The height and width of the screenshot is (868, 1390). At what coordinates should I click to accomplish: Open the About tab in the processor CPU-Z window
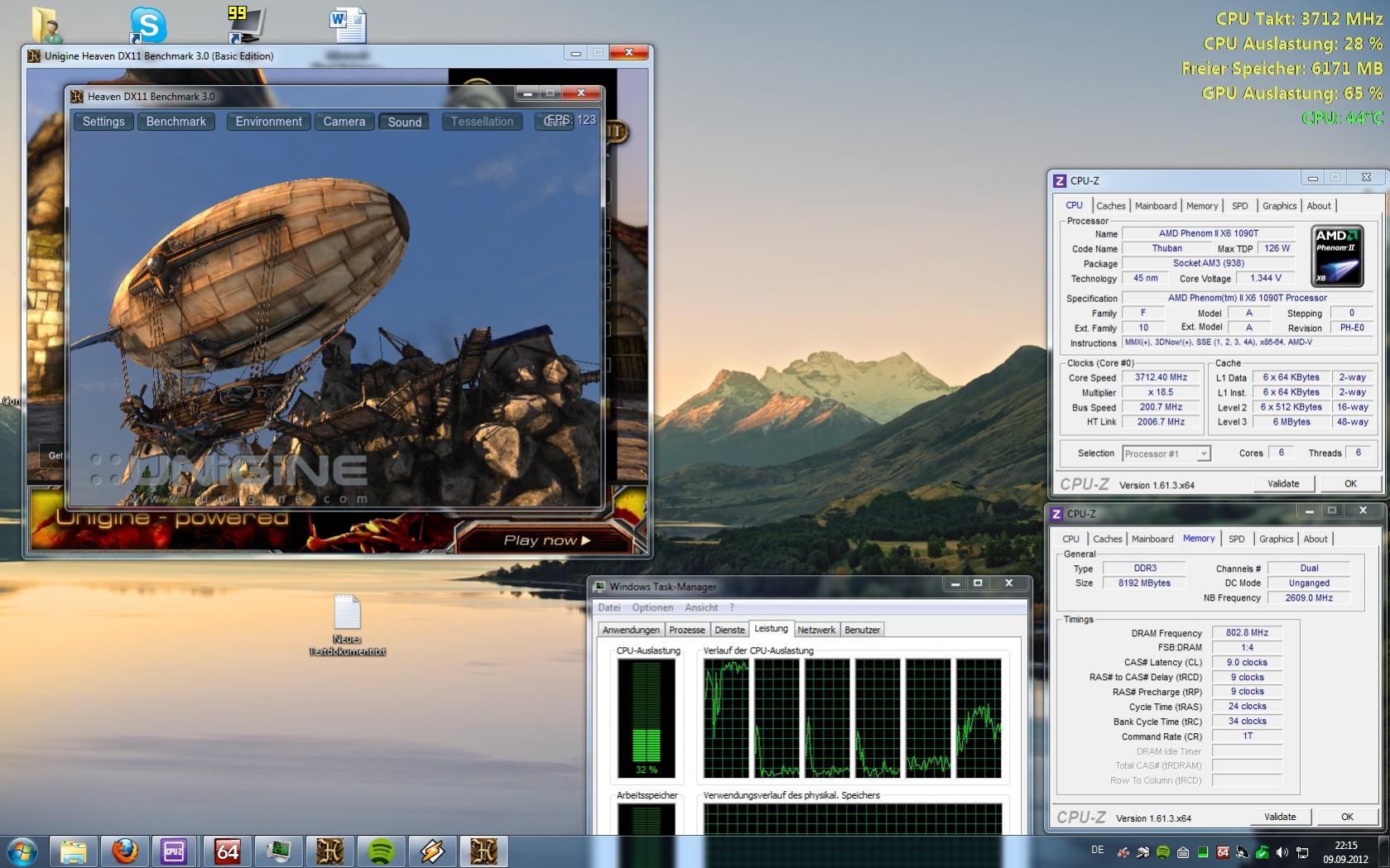pyautogui.click(x=1319, y=206)
